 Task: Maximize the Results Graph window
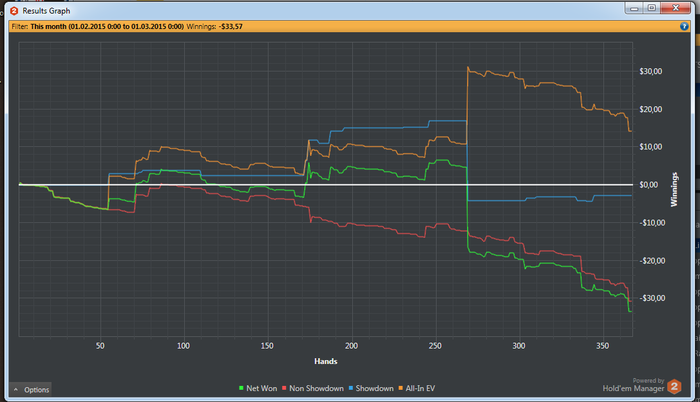click(651, 8)
